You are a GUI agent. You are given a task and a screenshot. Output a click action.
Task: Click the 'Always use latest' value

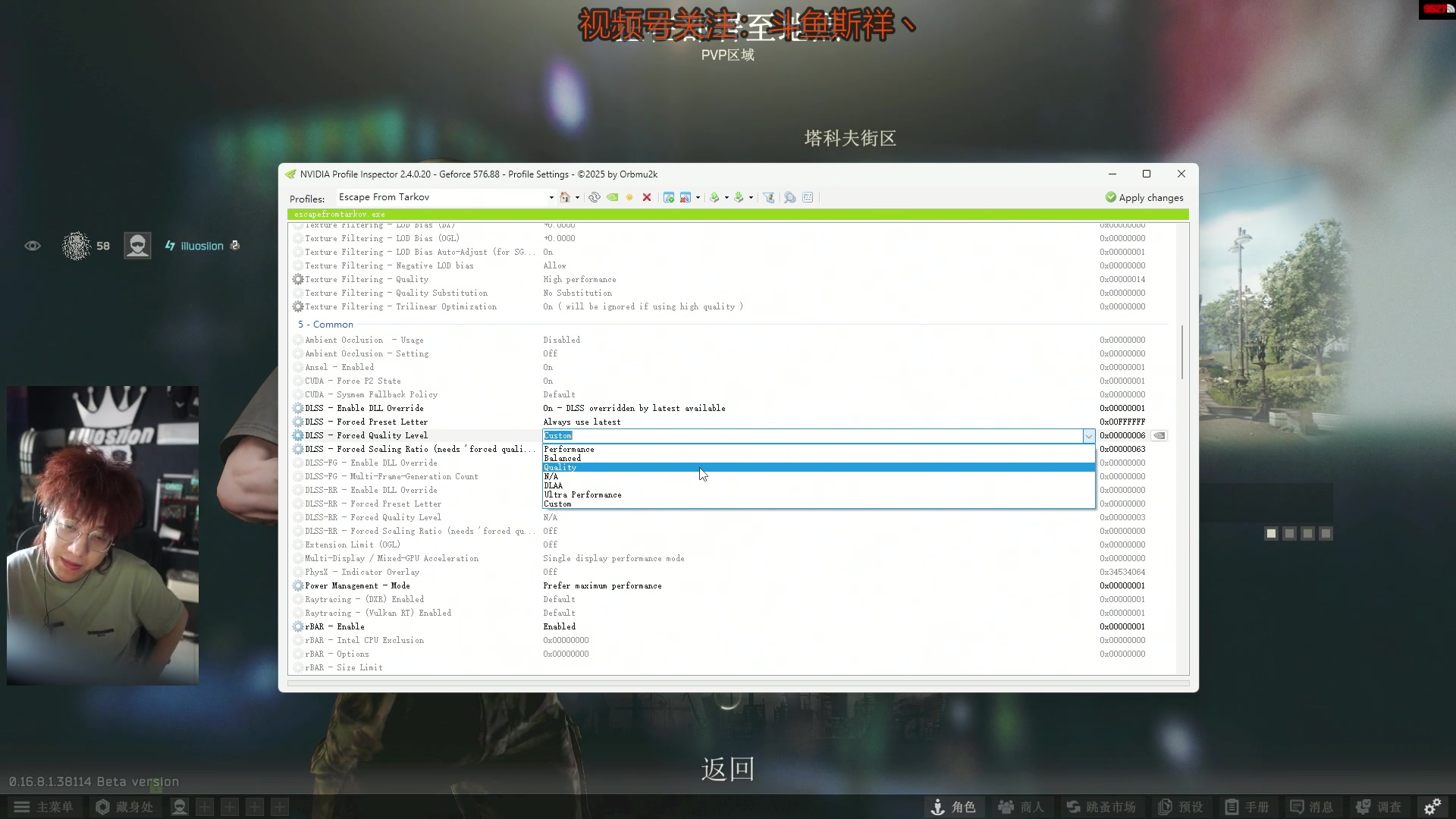coord(582,422)
